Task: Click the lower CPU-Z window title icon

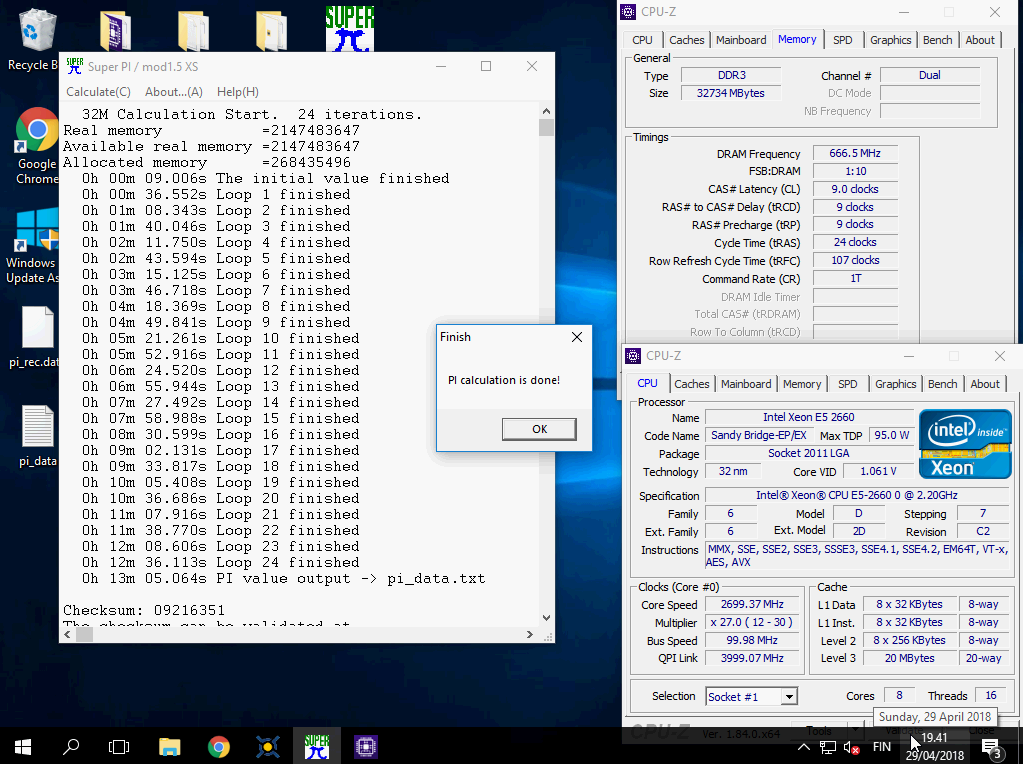Action: [x=633, y=356]
